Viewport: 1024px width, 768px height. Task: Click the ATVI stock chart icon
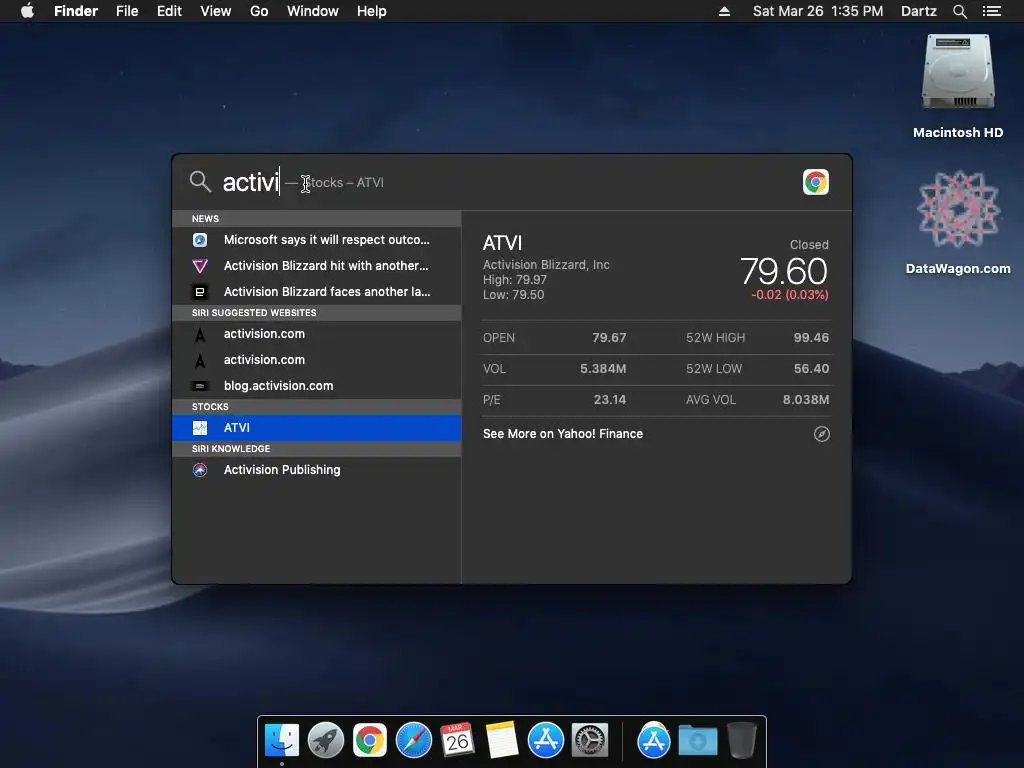coord(200,428)
